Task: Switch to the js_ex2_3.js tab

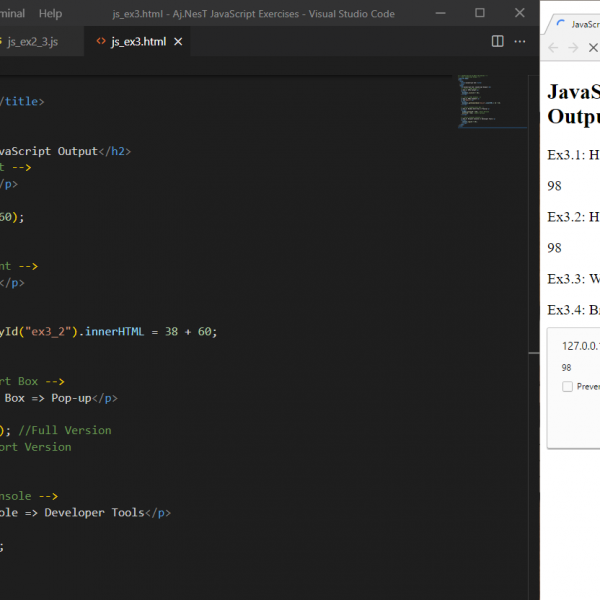Action: pos(32,42)
